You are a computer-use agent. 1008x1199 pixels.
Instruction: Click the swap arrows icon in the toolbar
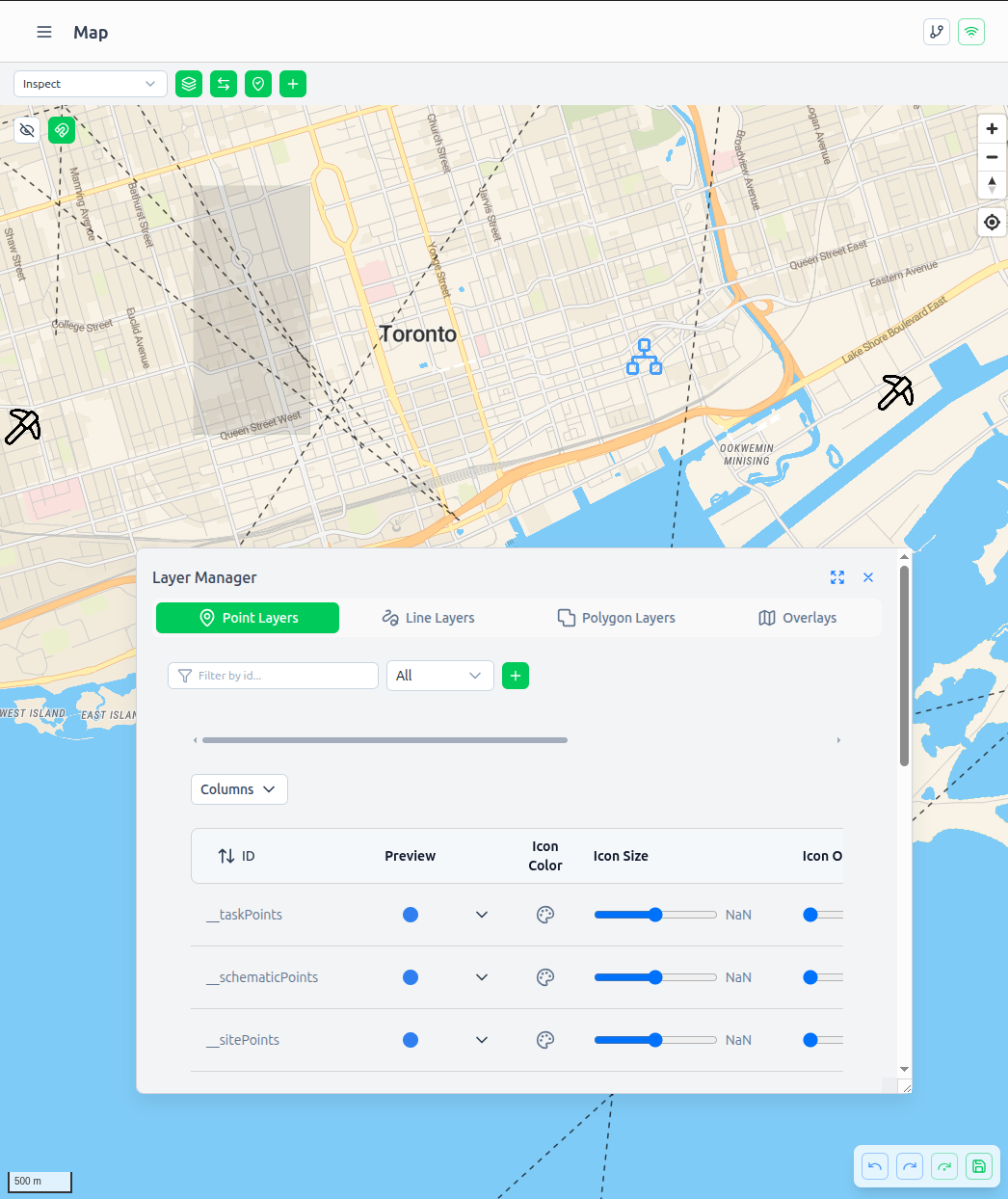[x=223, y=84]
